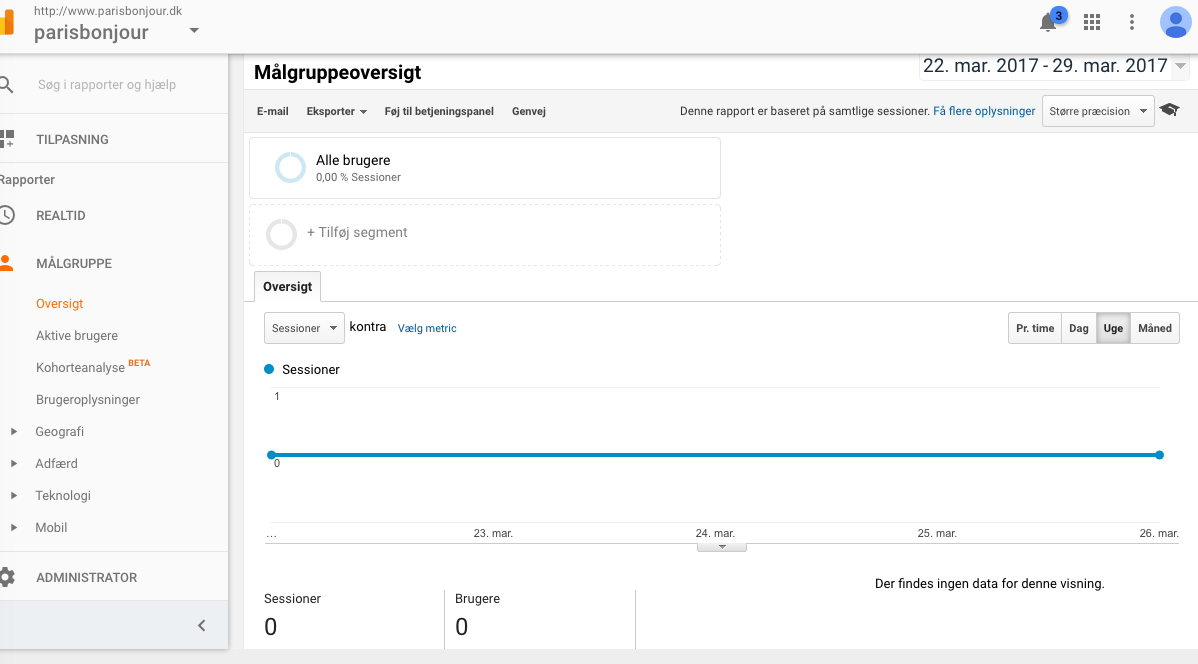Screen dimensions: 1198x664
Task: Expand the Mobil section
Action: pos(14,528)
